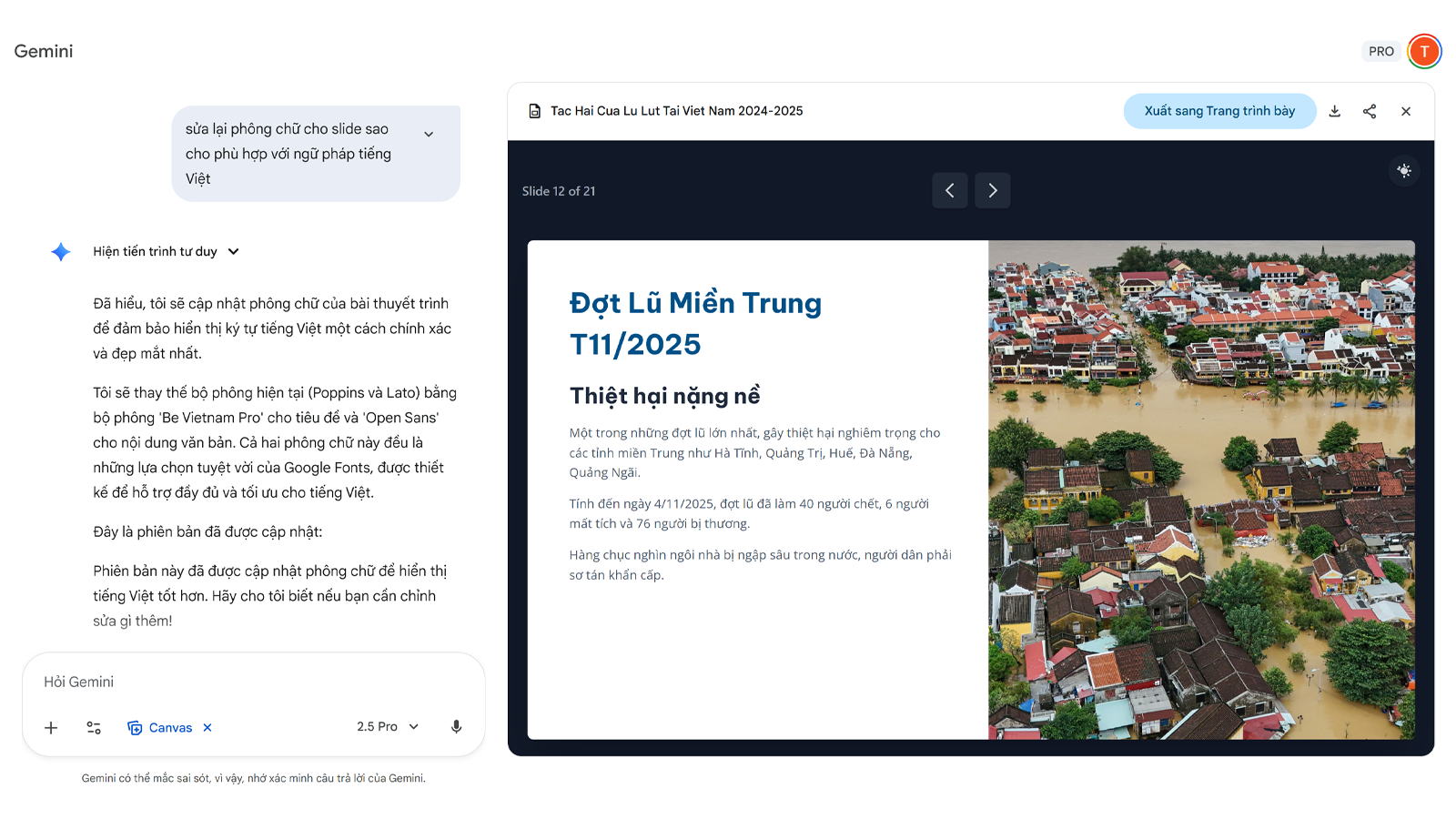
Task: Start voice input with the microphone
Action: coord(457,726)
